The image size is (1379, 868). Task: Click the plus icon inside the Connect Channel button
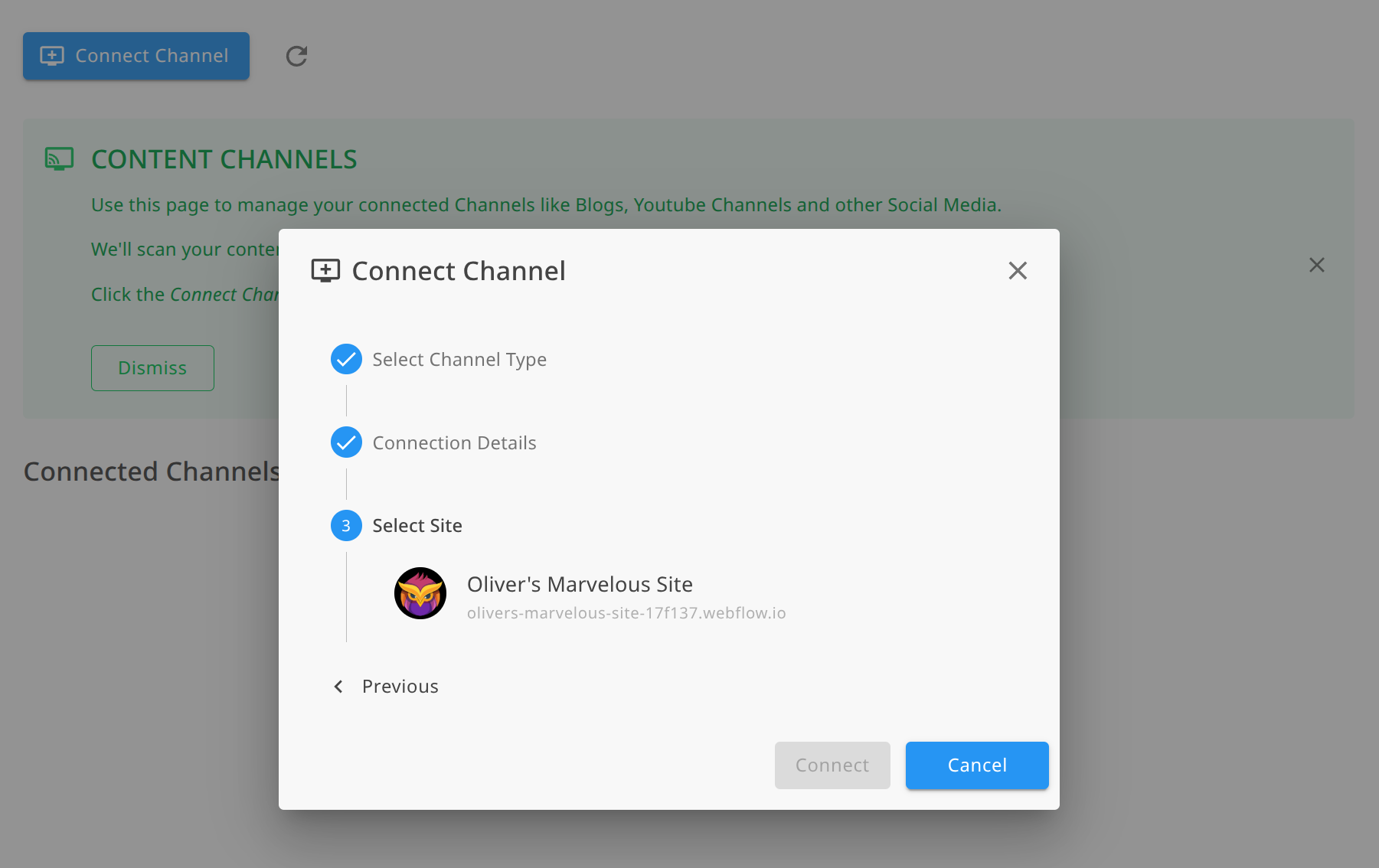click(x=52, y=55)
